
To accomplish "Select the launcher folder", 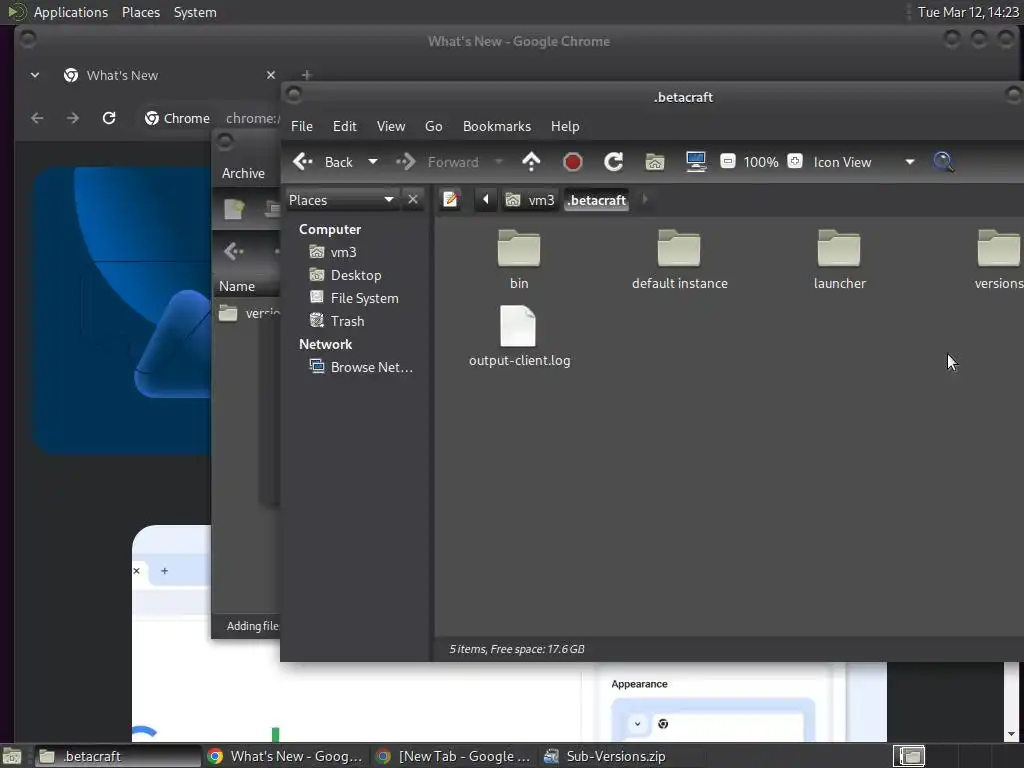I will (x=839, y=259).
